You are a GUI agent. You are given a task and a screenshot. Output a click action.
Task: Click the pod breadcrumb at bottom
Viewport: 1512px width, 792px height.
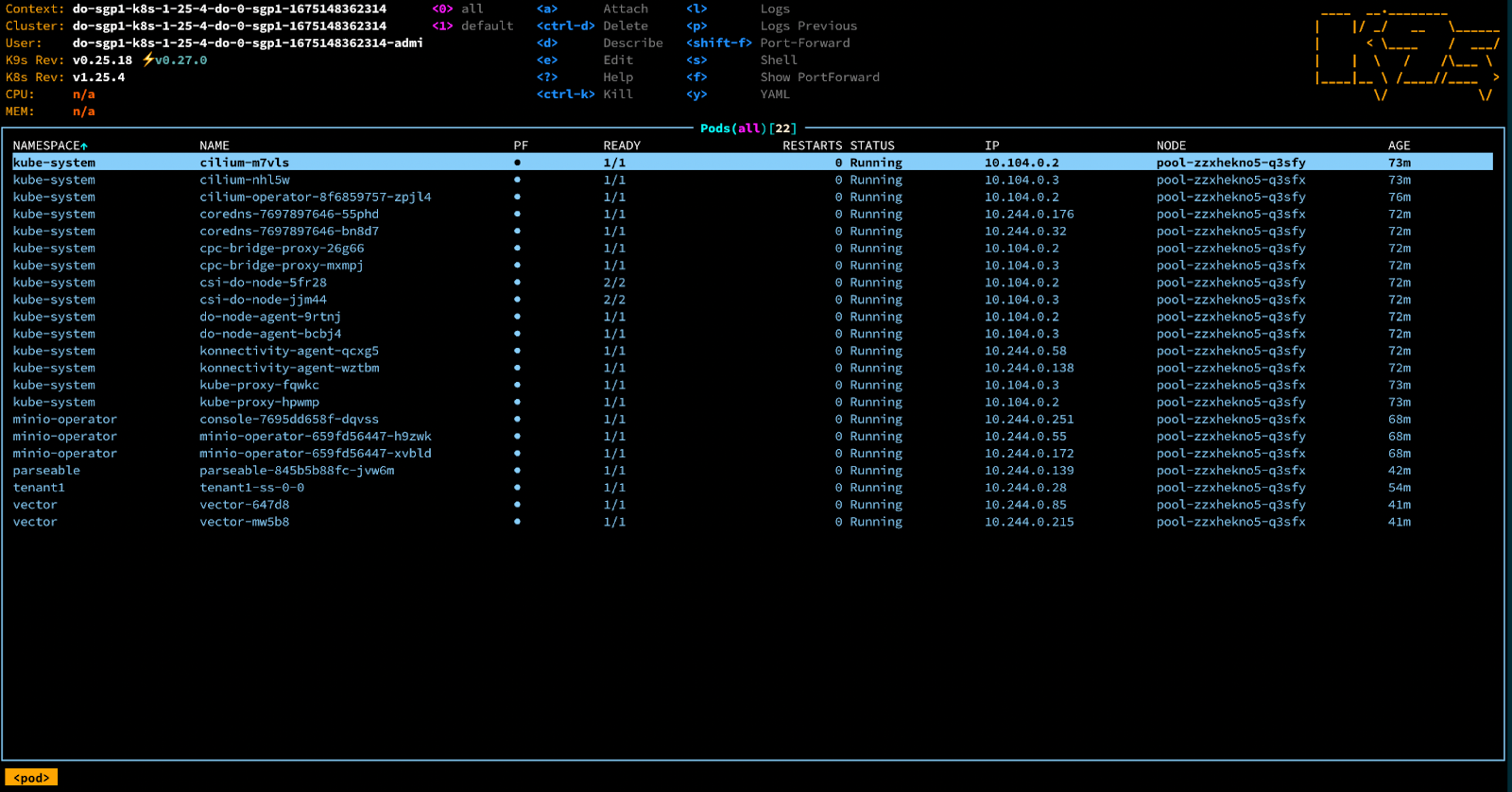pyautogui.click(x=31, y=778)
